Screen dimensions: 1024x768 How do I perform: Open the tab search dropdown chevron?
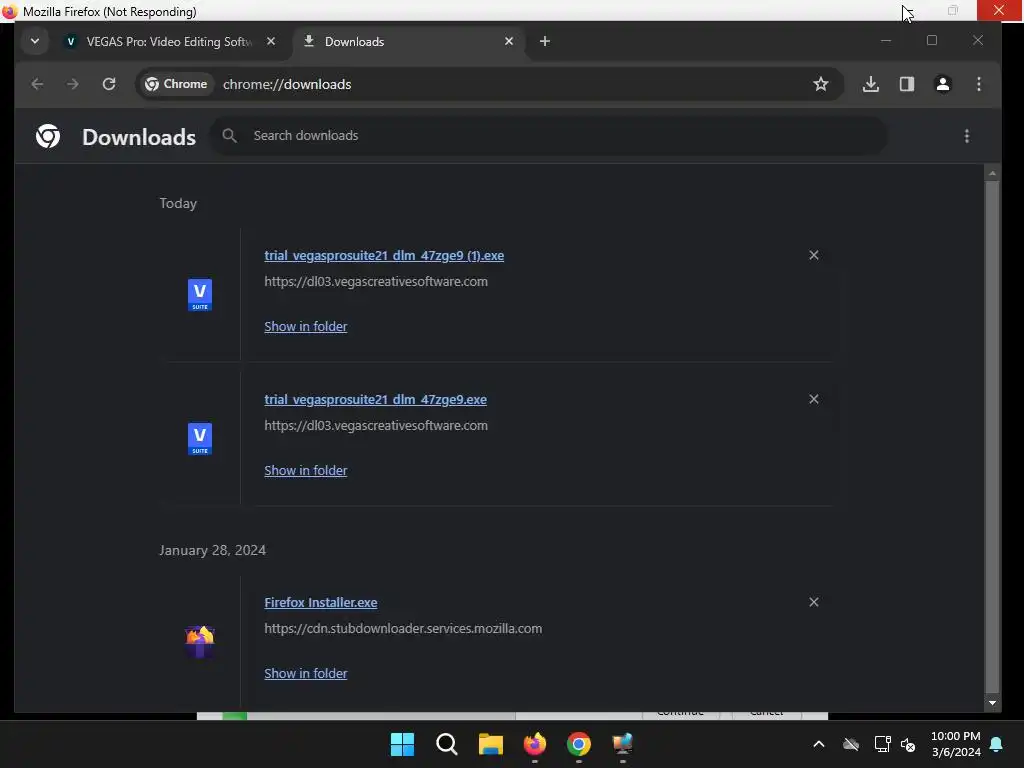click(35, 41)
